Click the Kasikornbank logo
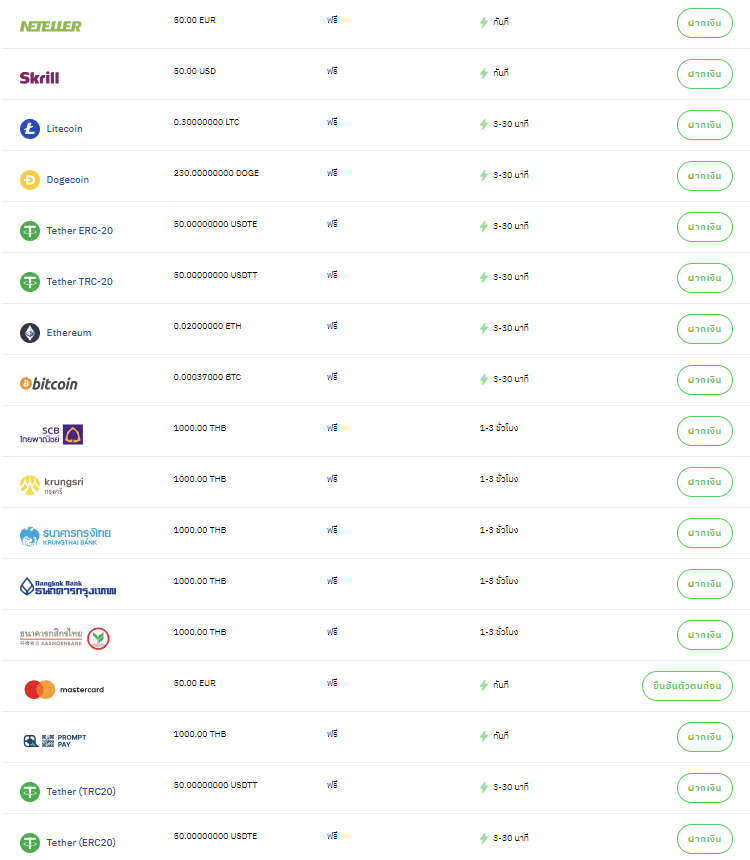This screenshot has height=860, width=750. [65, 637]
